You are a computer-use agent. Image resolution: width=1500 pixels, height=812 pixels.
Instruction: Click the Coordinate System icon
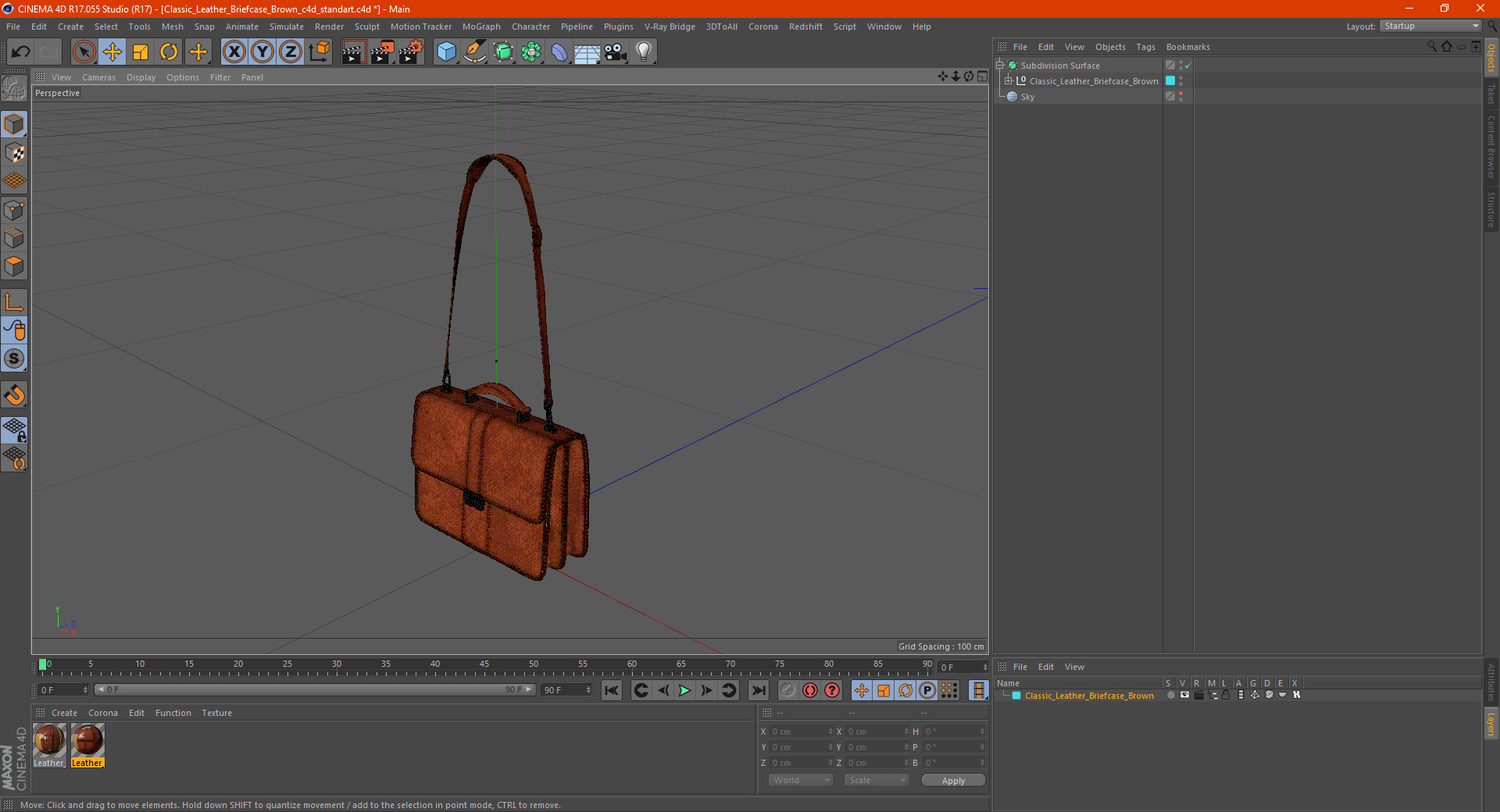tap(320, 52)
